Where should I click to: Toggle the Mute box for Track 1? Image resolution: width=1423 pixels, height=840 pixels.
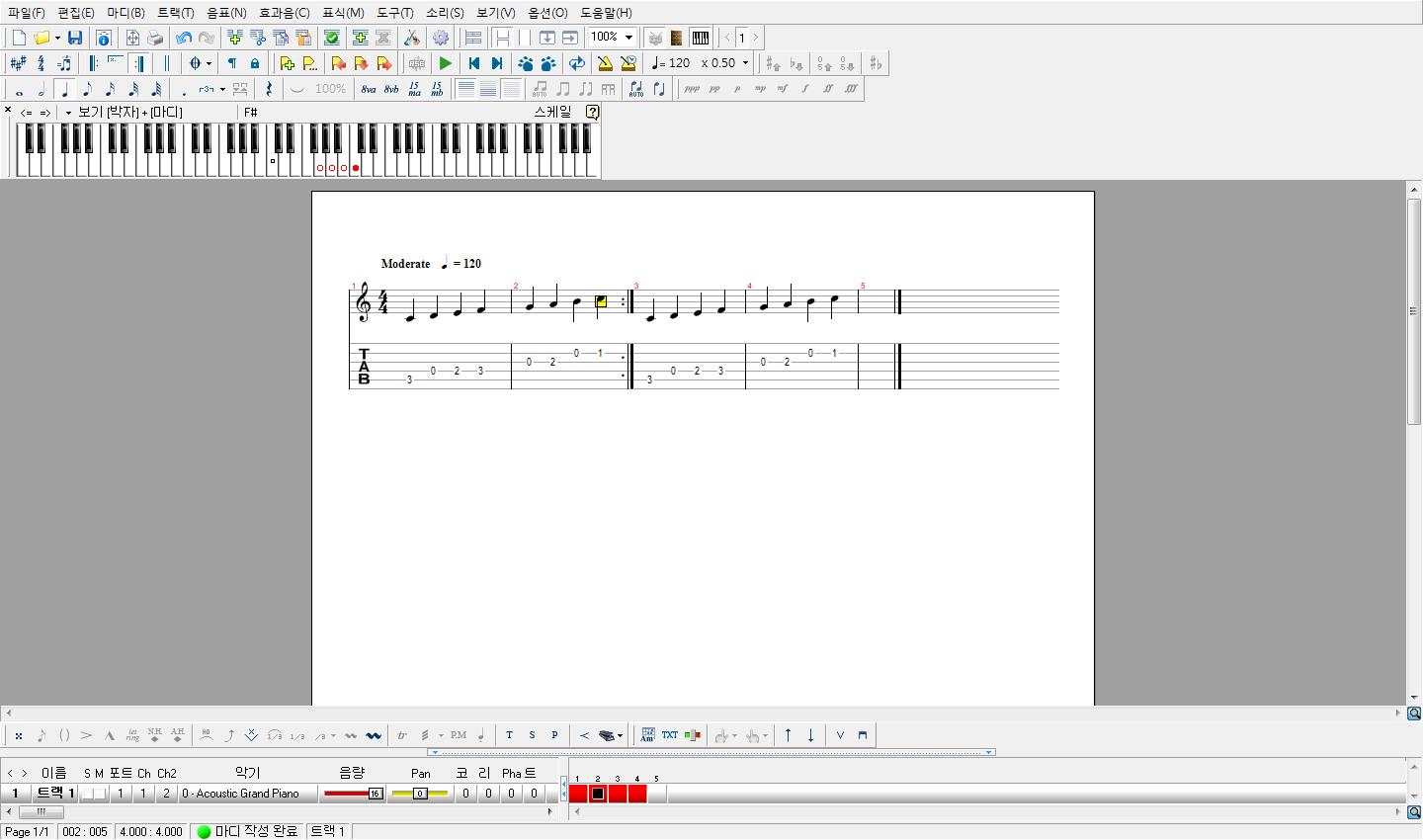tap(100, 794)
